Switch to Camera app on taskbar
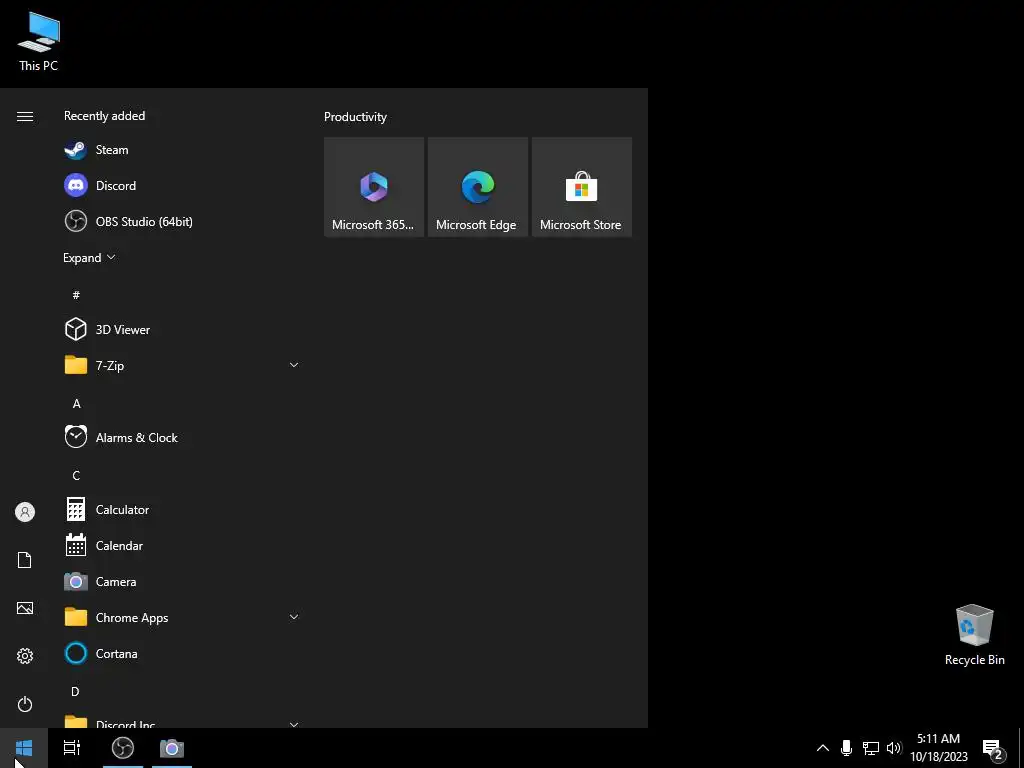 (x=172, y=748)
